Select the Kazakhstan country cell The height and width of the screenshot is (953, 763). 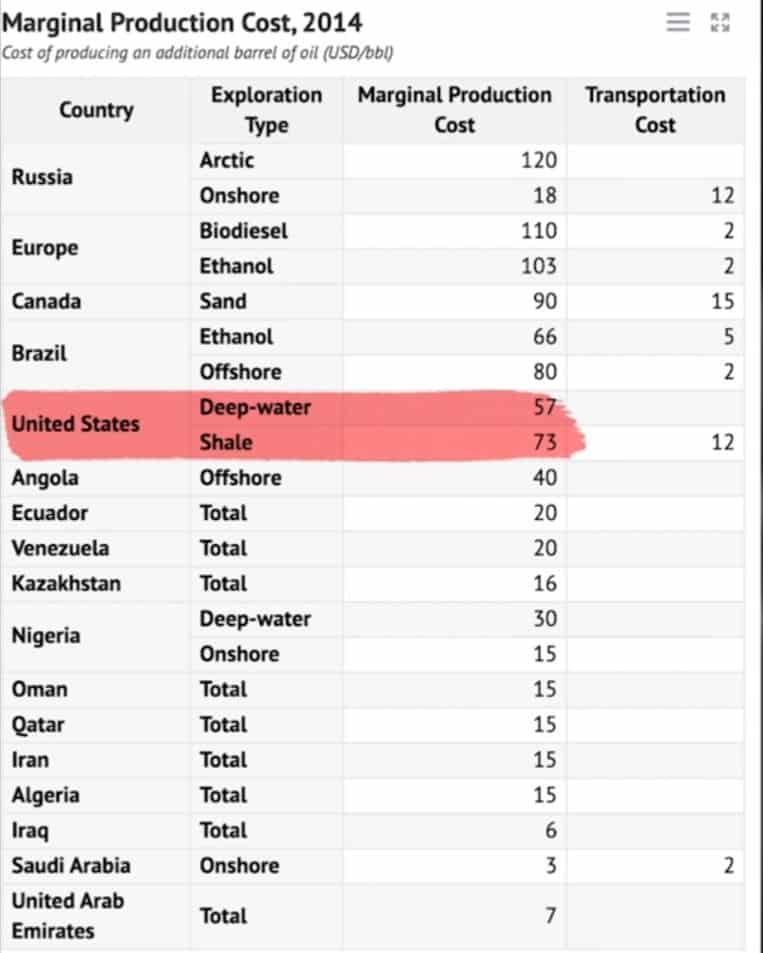tap(96, 583)
